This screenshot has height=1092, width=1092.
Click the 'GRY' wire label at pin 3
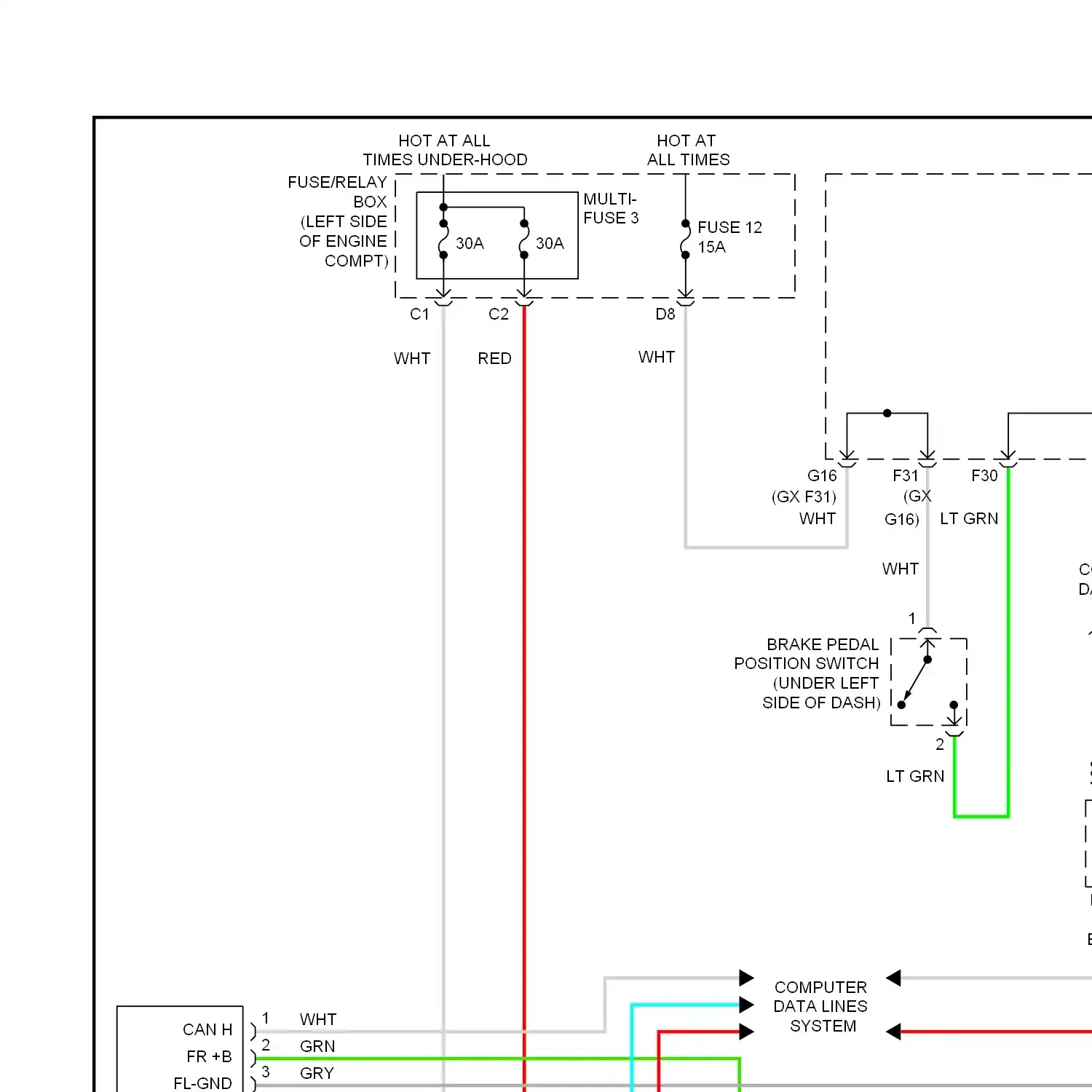tap(317, 1074)
